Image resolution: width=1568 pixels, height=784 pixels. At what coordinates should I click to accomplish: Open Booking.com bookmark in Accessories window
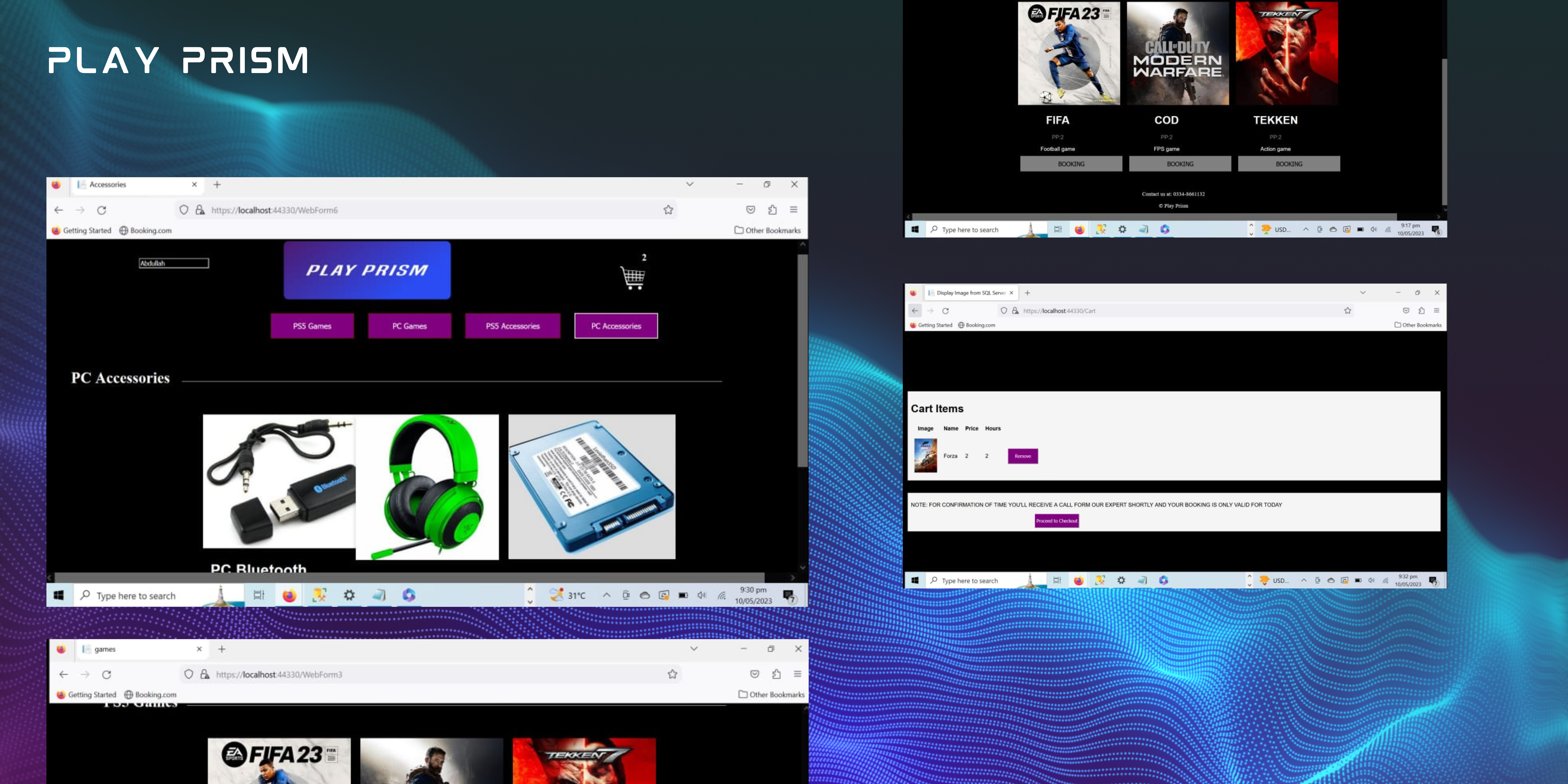coord(145,231)
